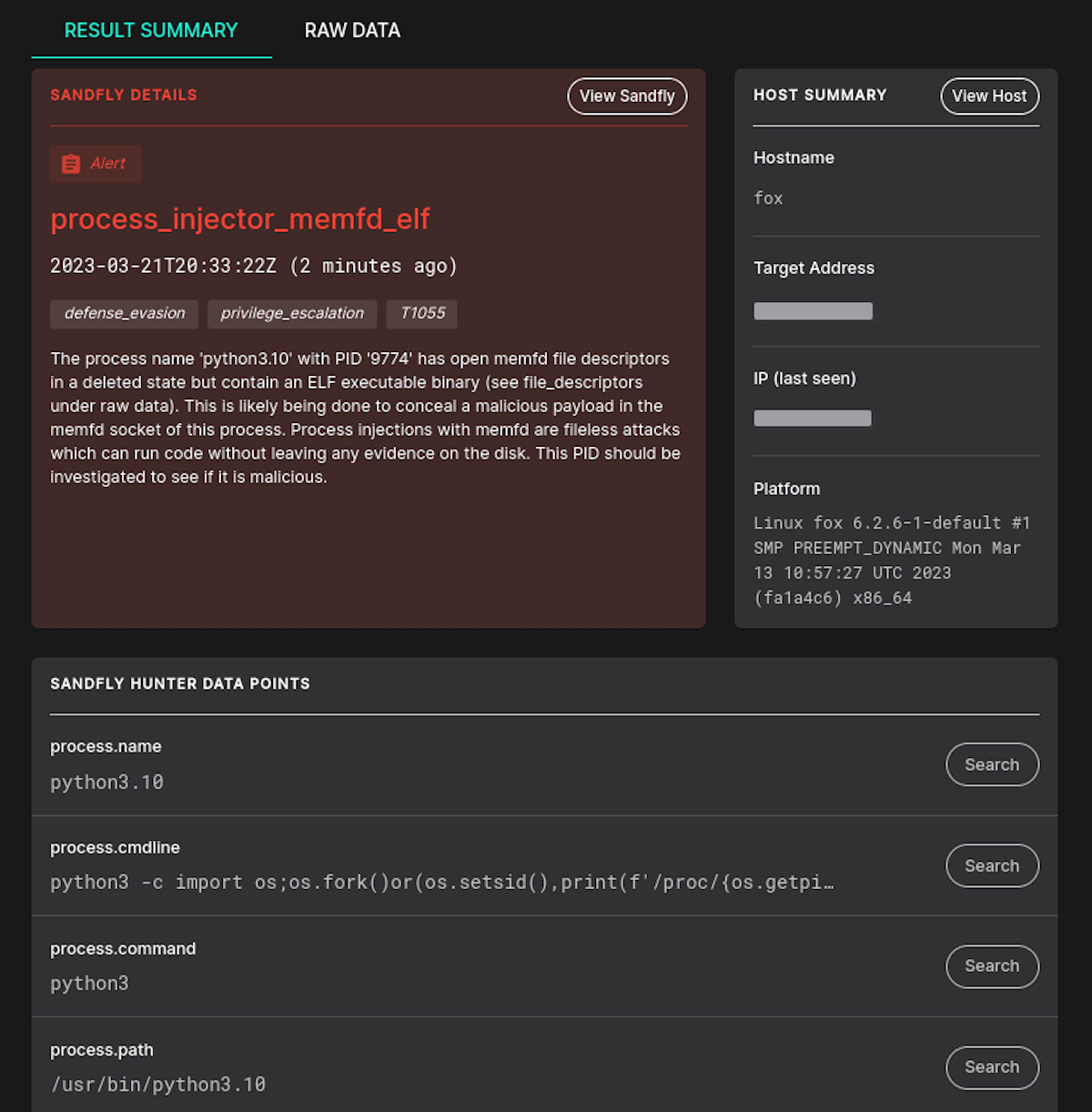Search the process.cmdline value
1092x1112 pixels.
992,865
